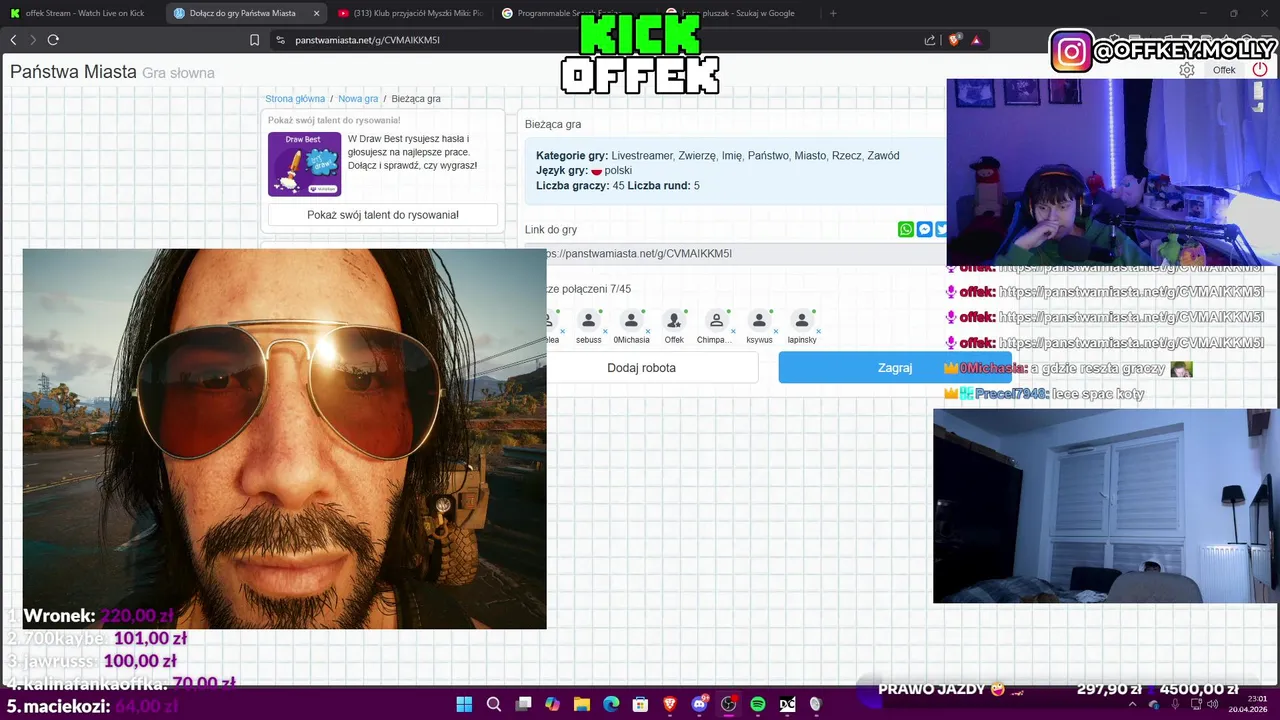
Task: Open the taskbar clock showing 23:01
Action: pyautogui.click(x=1246, y=704)
